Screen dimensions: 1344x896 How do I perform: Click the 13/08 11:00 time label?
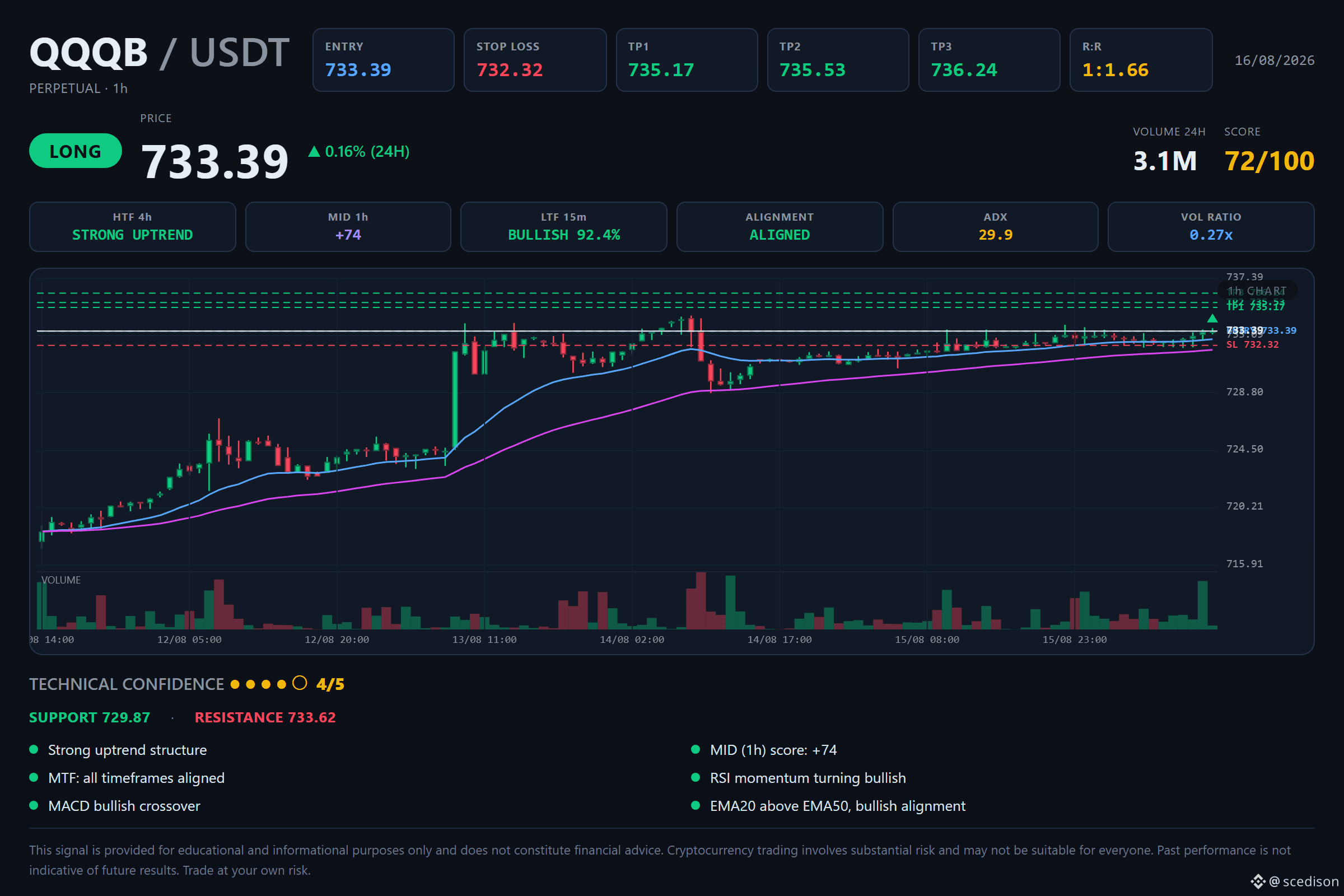pos(484,640)
